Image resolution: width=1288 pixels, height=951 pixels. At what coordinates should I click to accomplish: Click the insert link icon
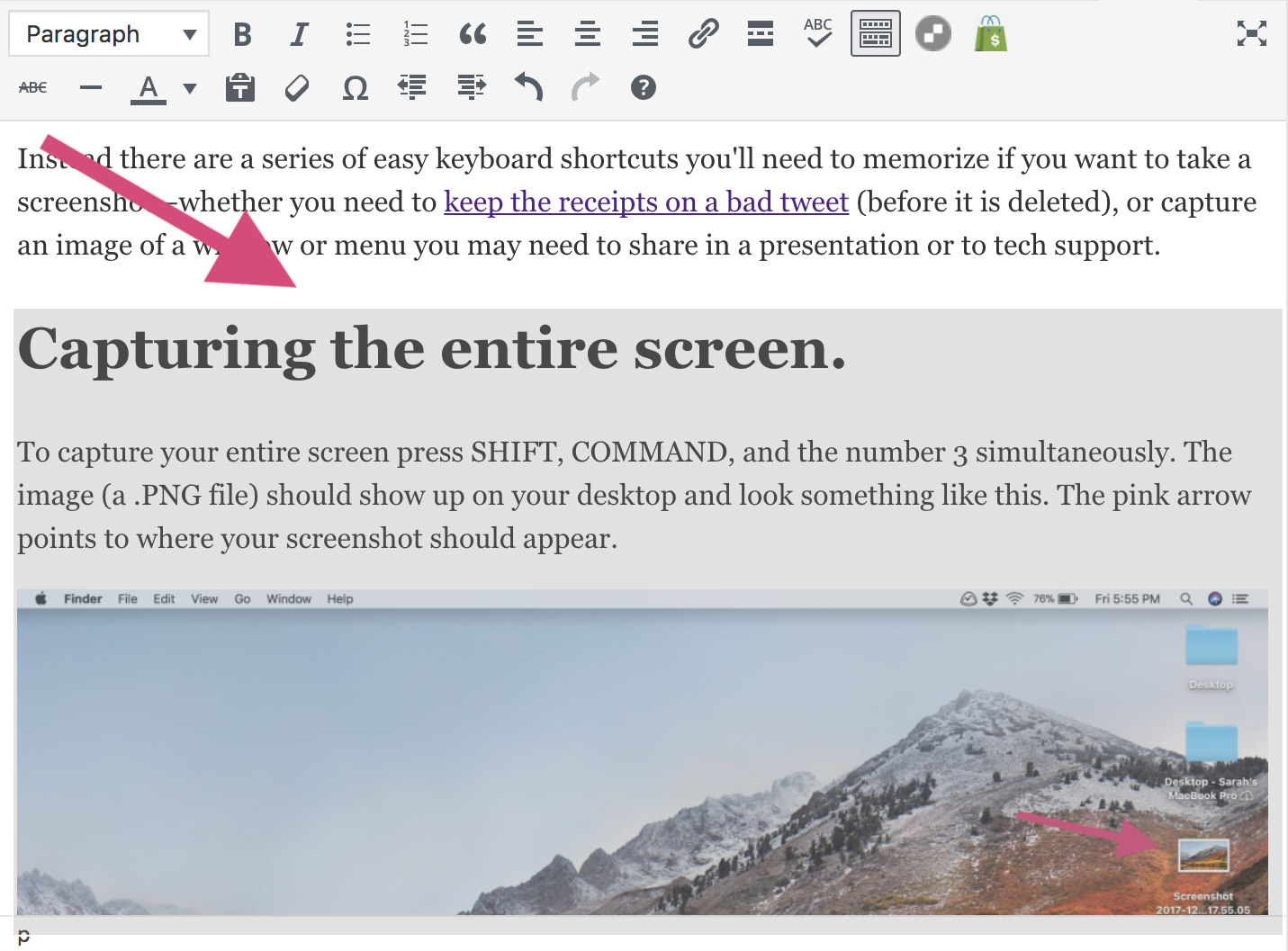point(703,35)
